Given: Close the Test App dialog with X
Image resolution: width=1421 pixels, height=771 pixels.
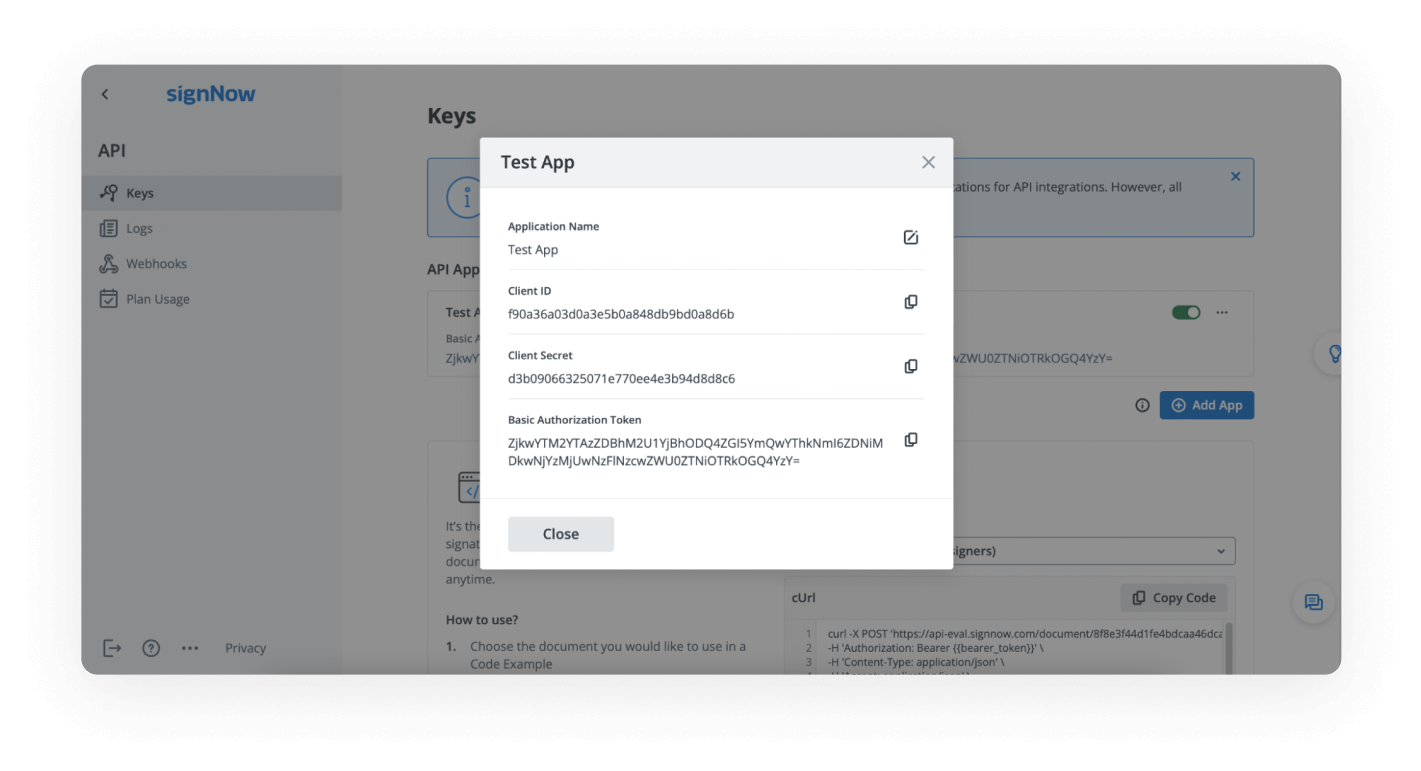Looking at the screenshot, I should (928, 162).
